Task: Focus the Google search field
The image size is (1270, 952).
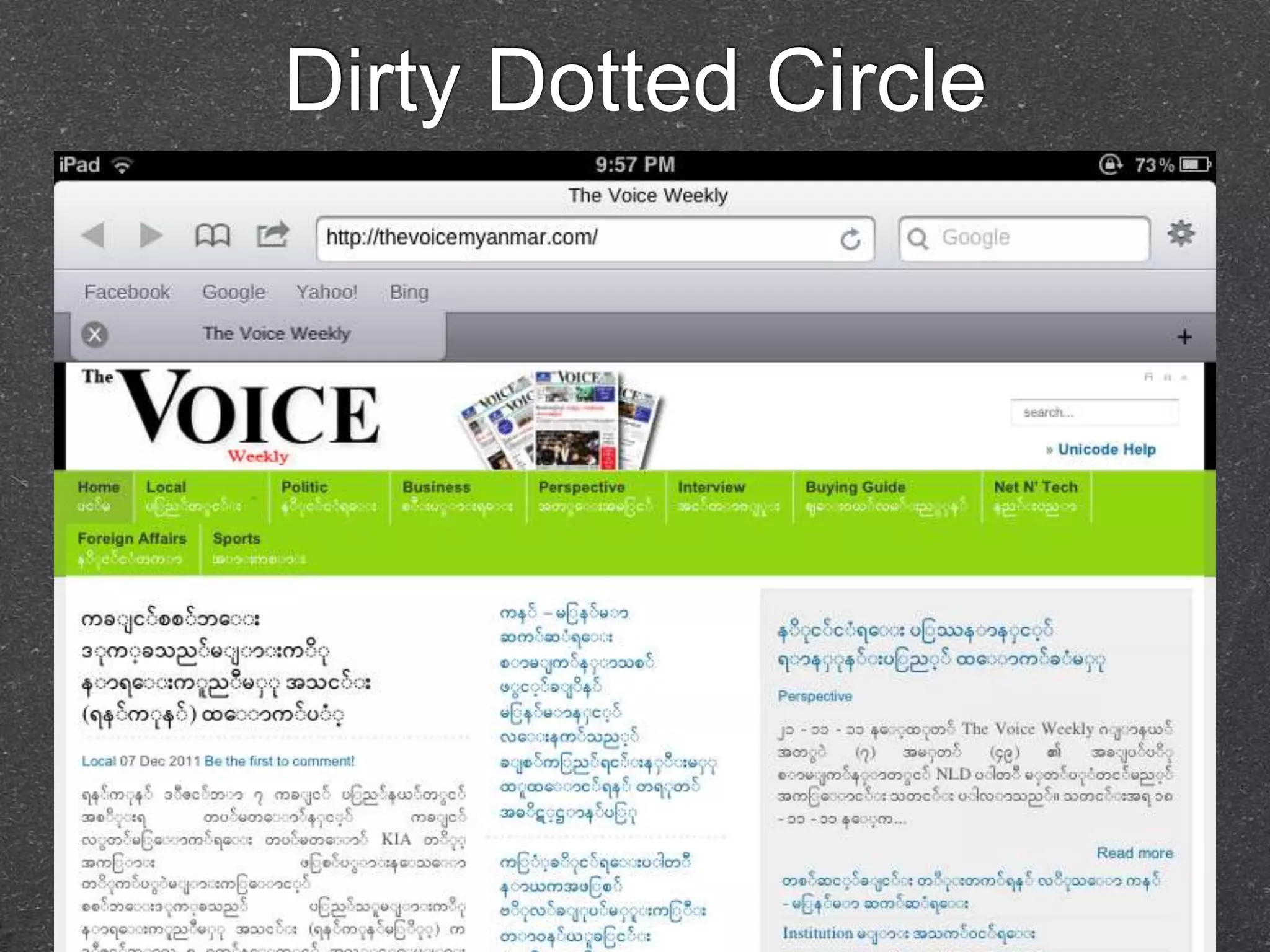Action: tap(1024, 239)
